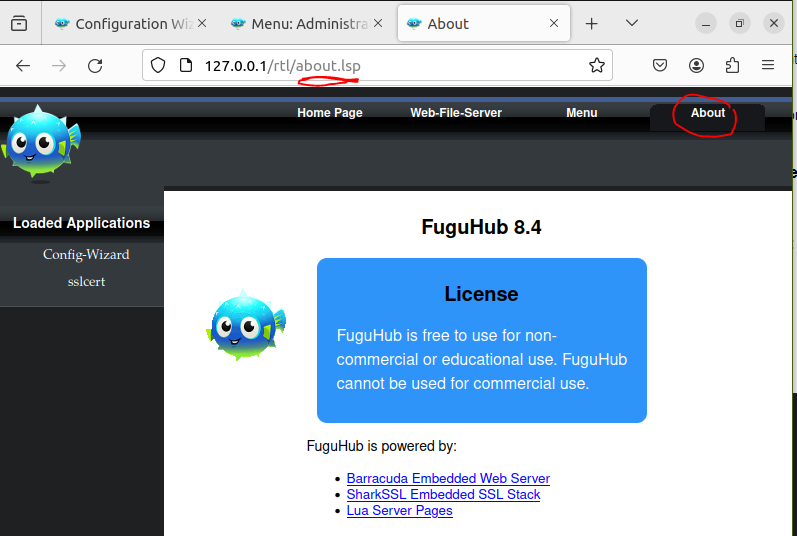Minimize the browser window
Image resolution: width=797 pixels, height=536 pixels.
pos(706,23)
